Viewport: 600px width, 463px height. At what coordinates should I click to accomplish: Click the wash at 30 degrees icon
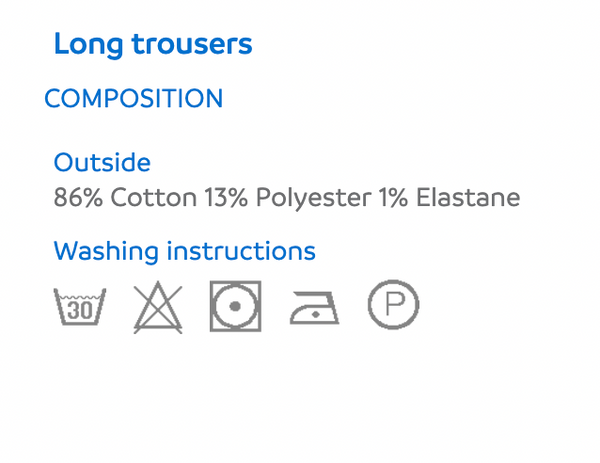coord(80,306)
